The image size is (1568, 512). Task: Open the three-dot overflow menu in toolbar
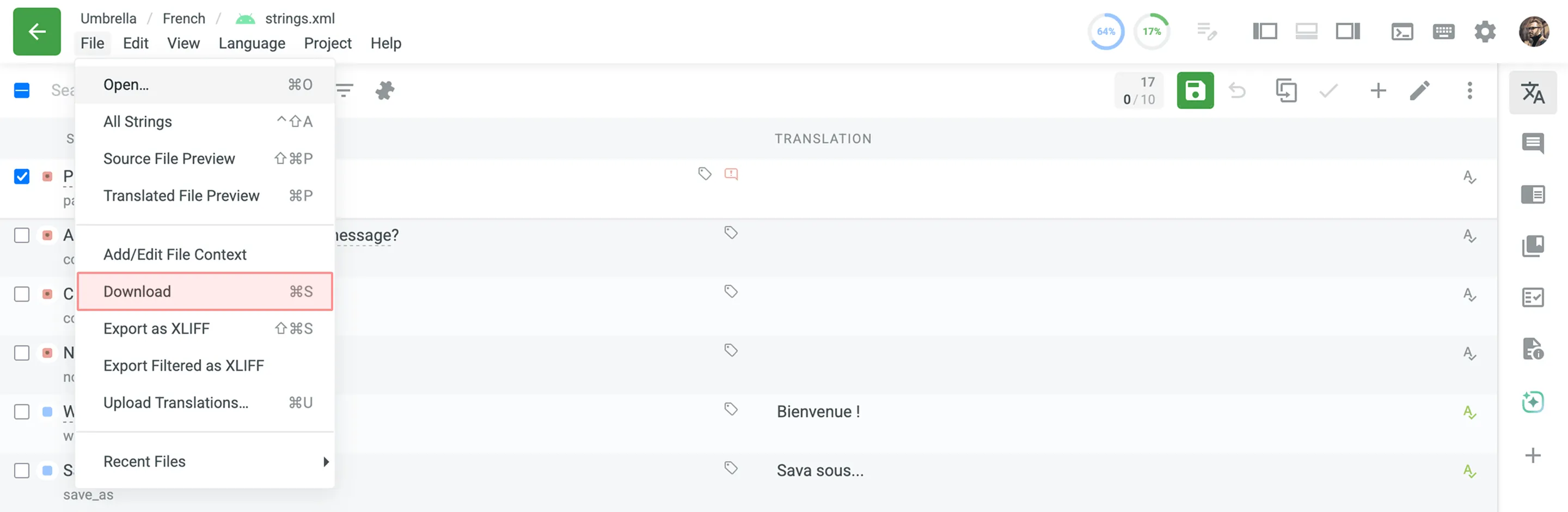click(x=1469, y=90)
